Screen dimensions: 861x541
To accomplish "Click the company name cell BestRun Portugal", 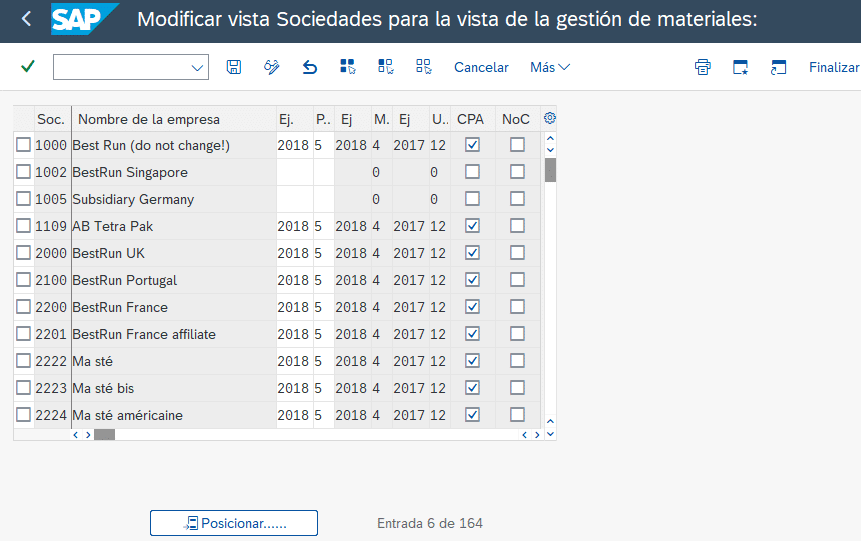I will (x=125, y=280).
